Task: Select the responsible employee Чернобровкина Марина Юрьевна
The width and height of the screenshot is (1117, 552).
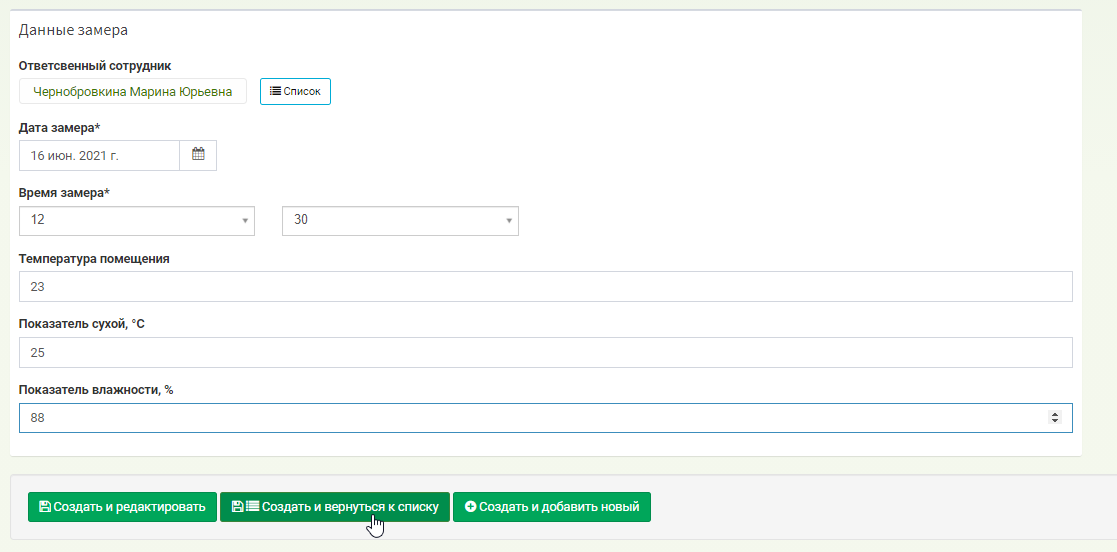Action: pyautogui.click(x=133, y=91)
